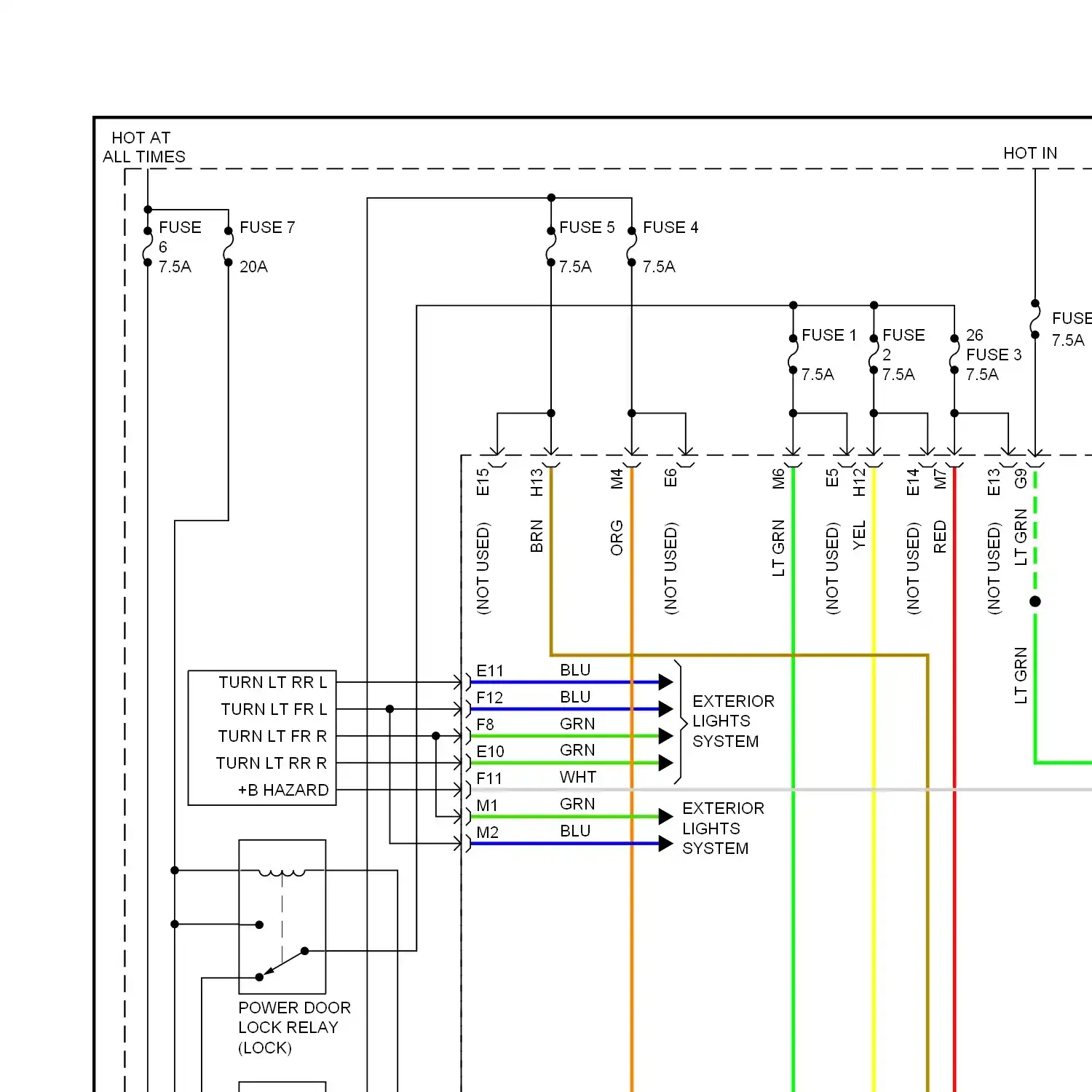This screenshot has height=1092, width=1092.
Task: Click connector pin E15
Action: [x=483, y=482]
